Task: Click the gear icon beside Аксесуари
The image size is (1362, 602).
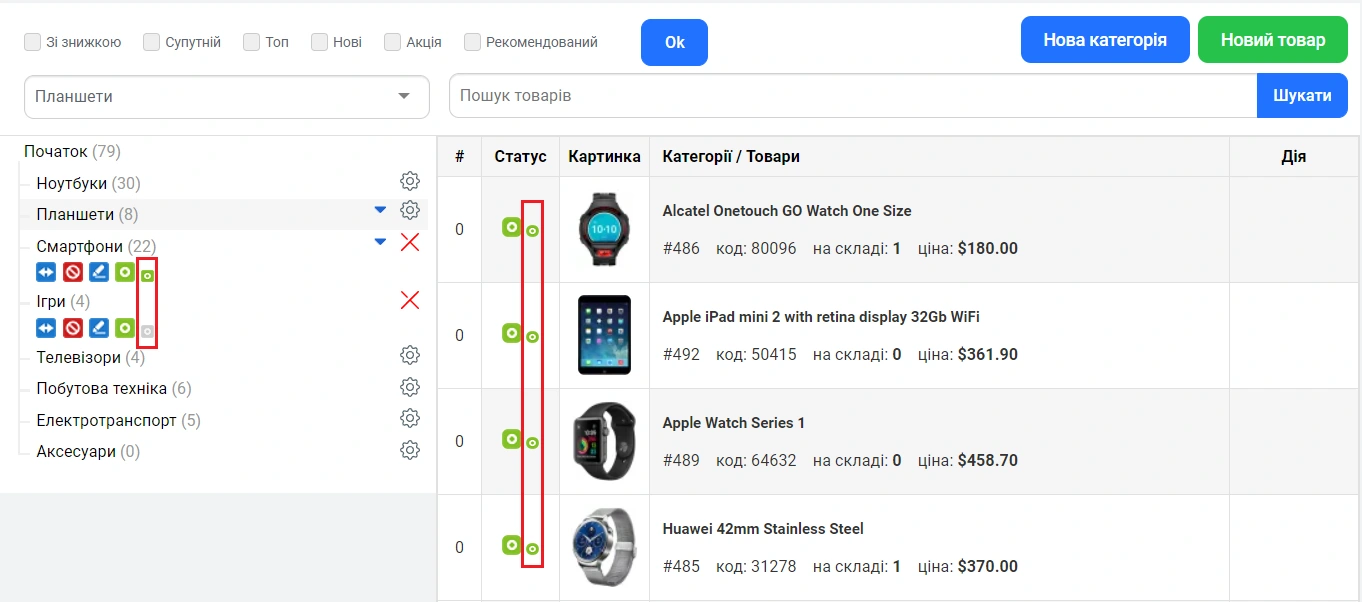Action: pos(409,450)
